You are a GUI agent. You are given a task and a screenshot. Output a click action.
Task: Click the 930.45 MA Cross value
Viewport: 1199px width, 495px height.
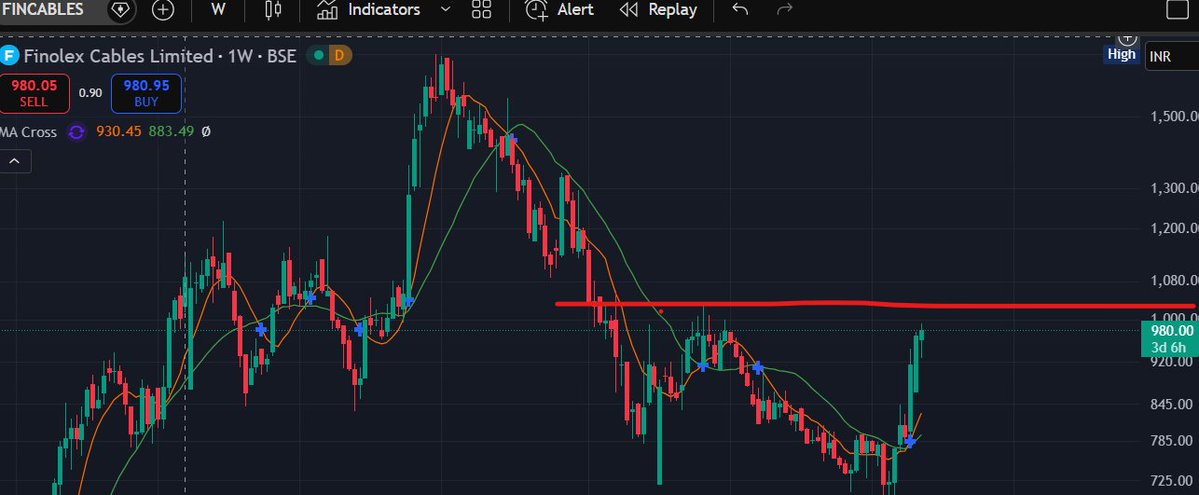coord(119,132)
